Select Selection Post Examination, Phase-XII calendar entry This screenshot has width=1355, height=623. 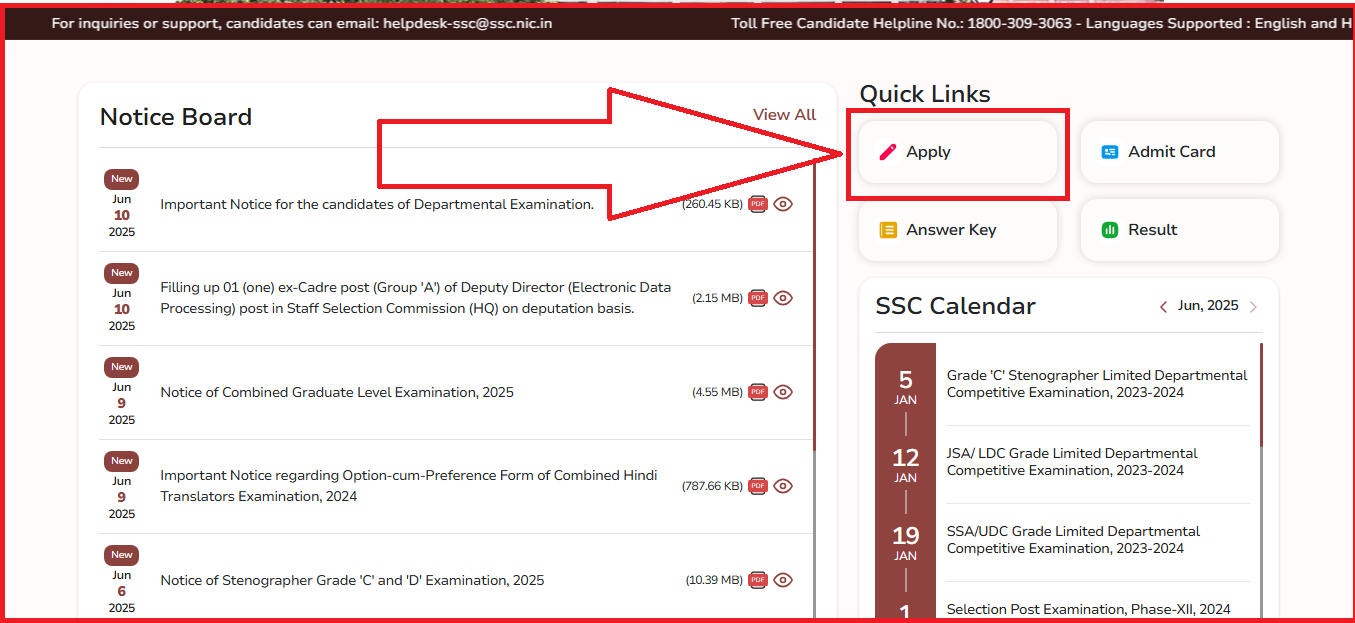pos(1089,609)
